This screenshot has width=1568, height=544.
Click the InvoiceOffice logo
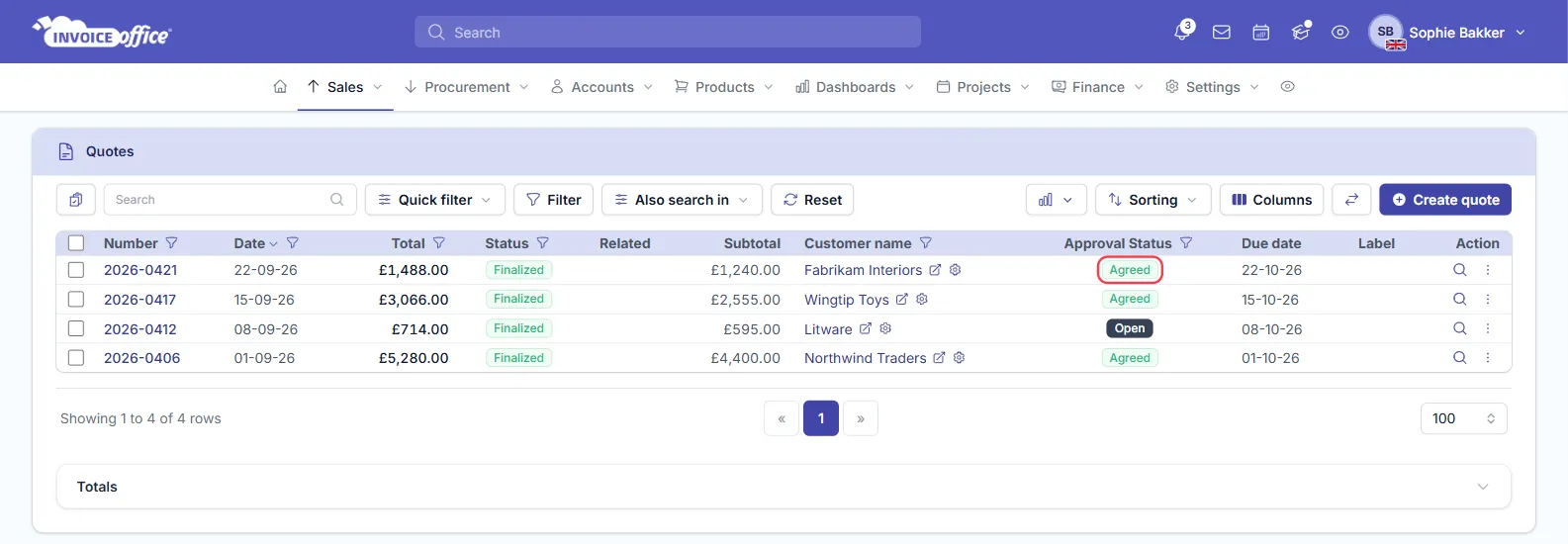click(102, 32)
